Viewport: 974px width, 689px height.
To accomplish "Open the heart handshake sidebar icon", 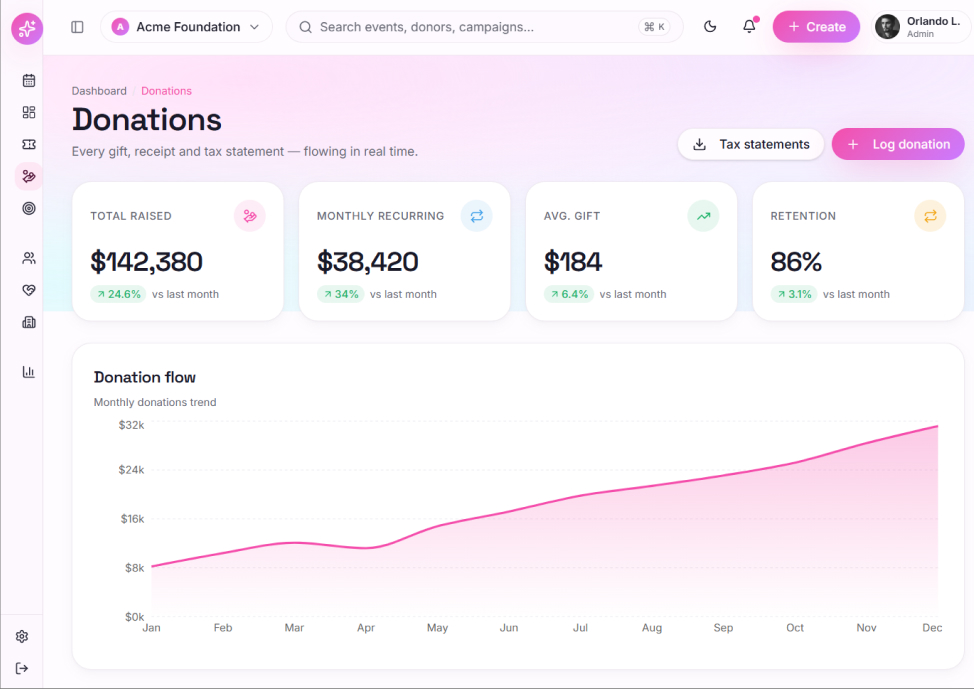I will point(29,290).
